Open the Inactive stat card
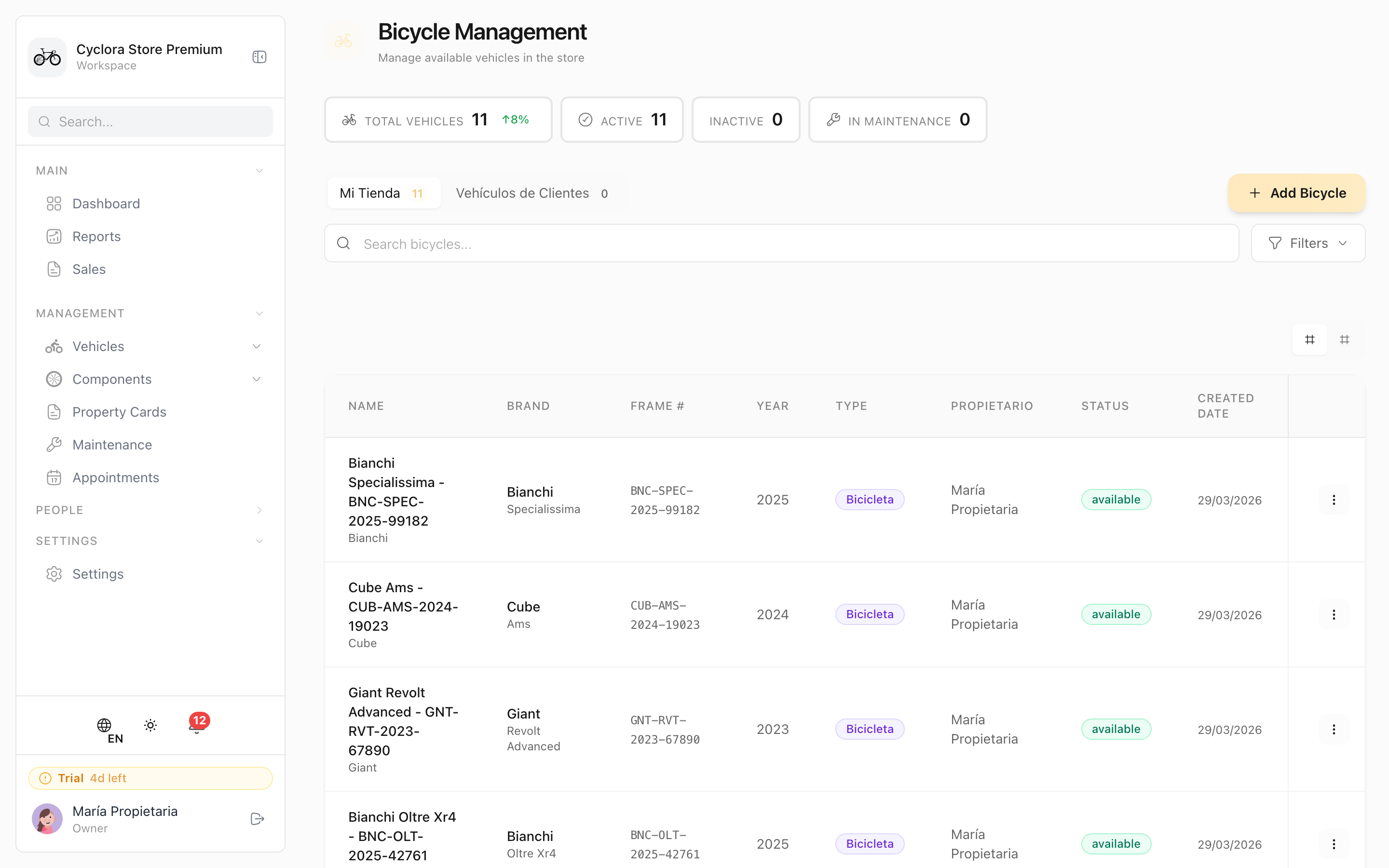Viewport: 1389px width, 868px height. coord(746,120)
